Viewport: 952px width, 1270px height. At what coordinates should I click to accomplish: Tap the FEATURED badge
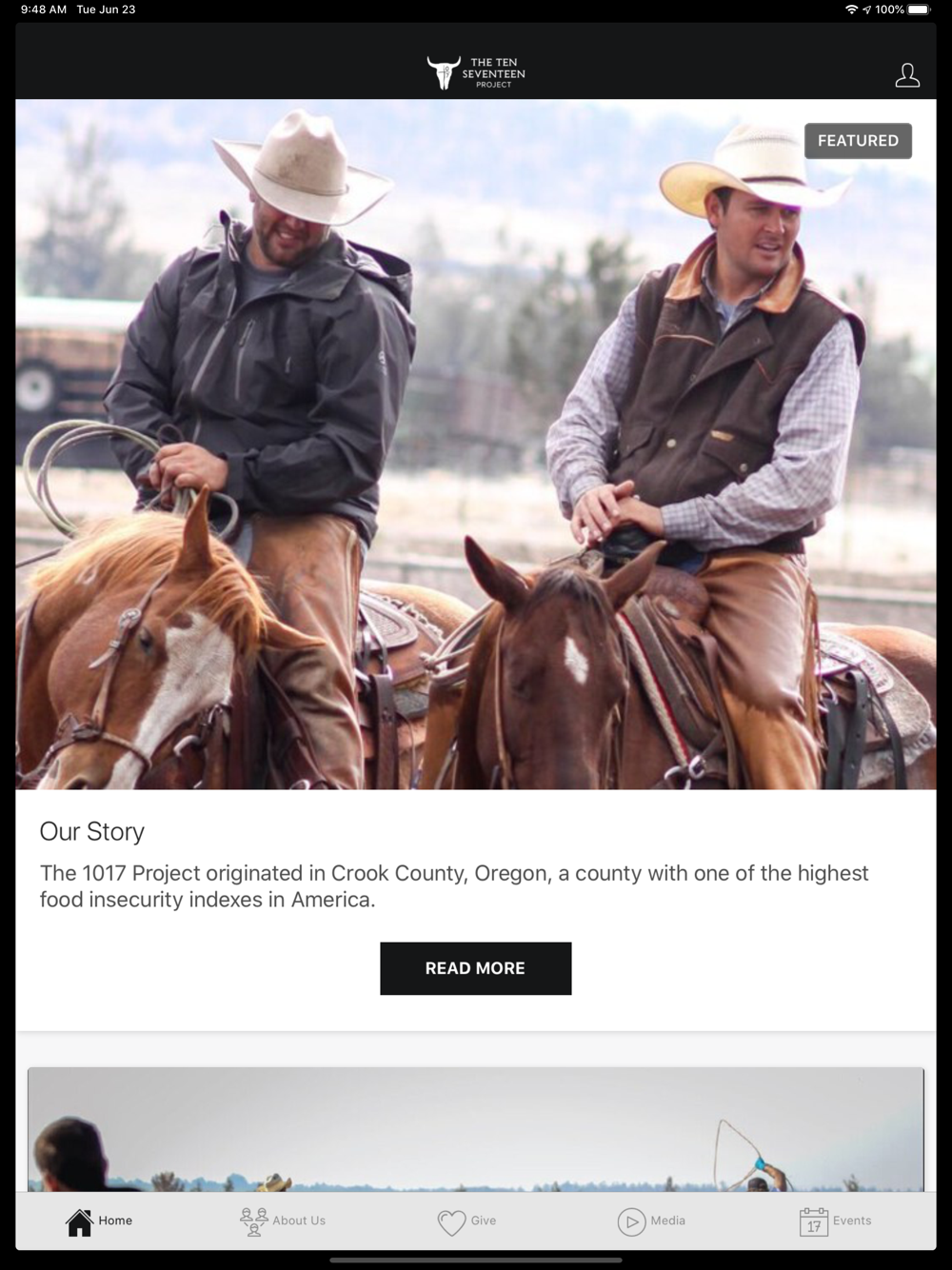click(858, 141)
